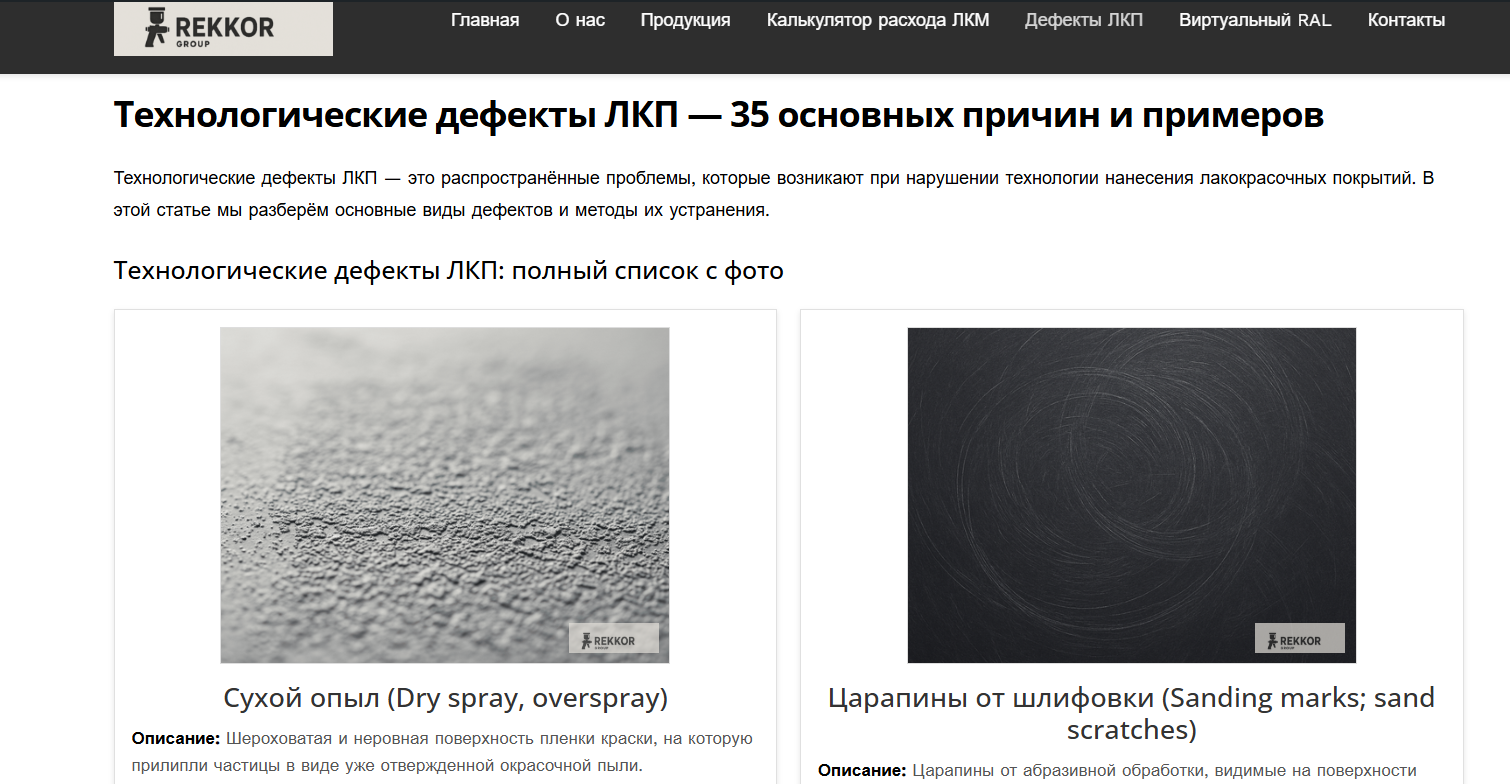Open the sanding marks scratches photo

coord(1132,495)
